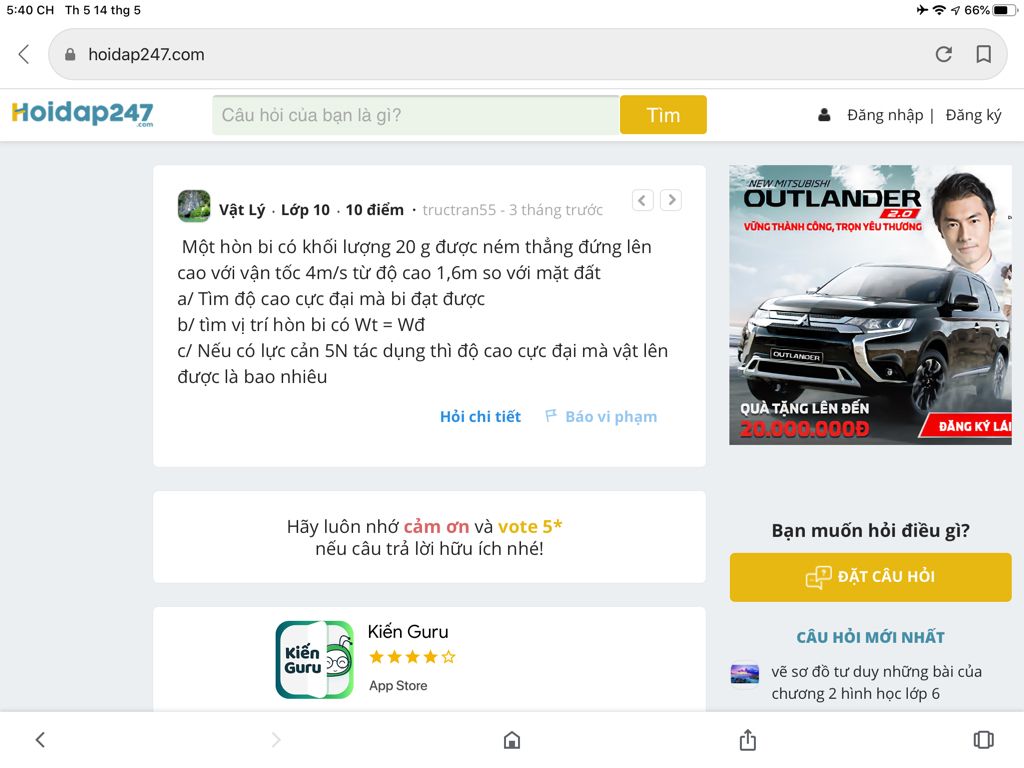The height and width of the screenshot is (768, 1024).
Task: Tap the battery indicator in status bar
Action: [1004, 10]
